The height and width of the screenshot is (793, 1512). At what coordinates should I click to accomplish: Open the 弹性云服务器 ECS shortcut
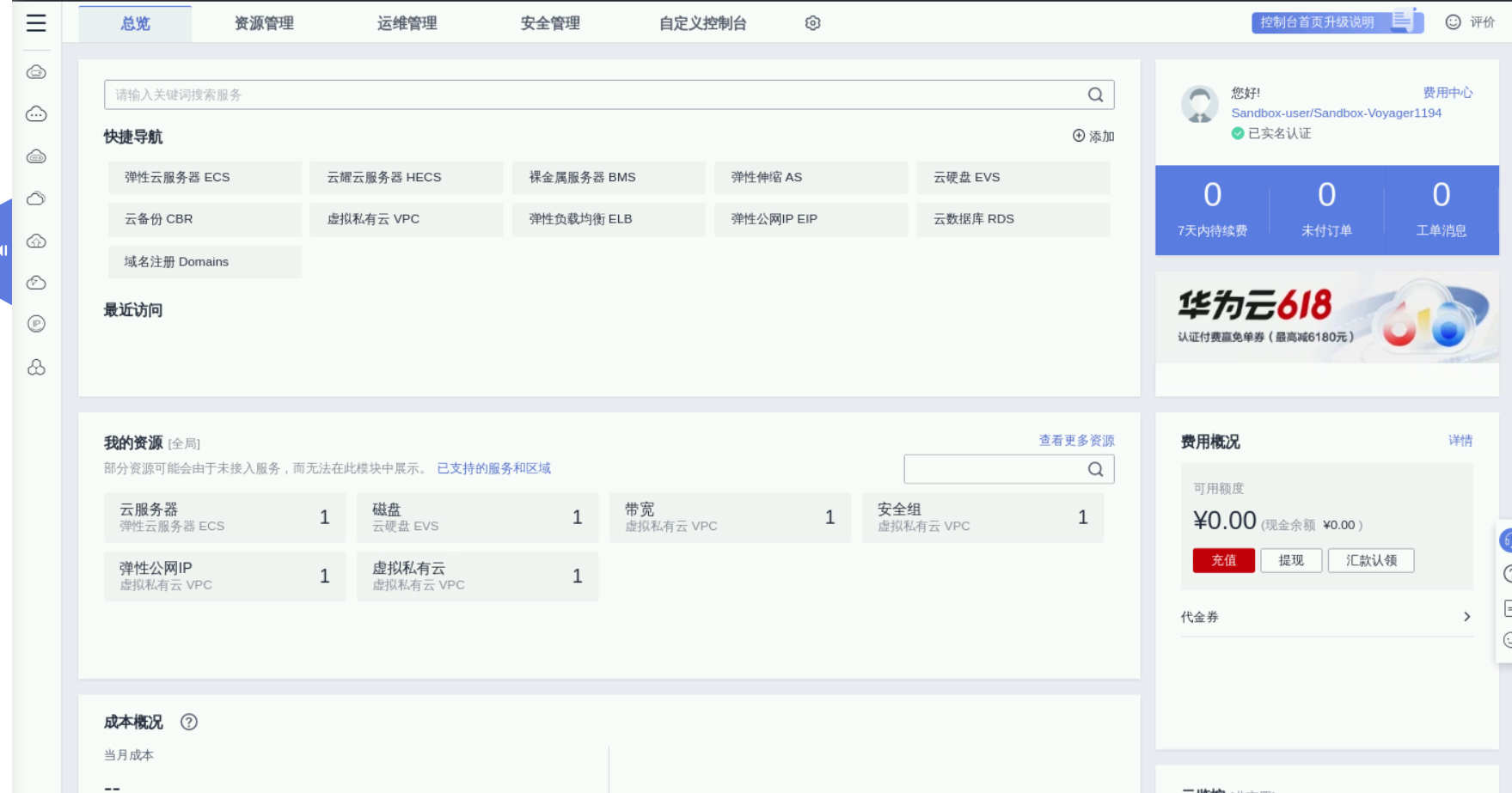point(205,177)
